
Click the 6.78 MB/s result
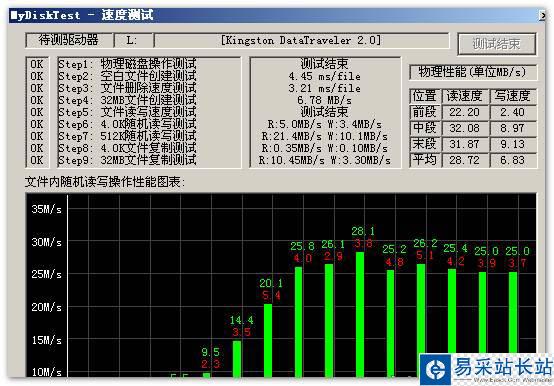325,100
